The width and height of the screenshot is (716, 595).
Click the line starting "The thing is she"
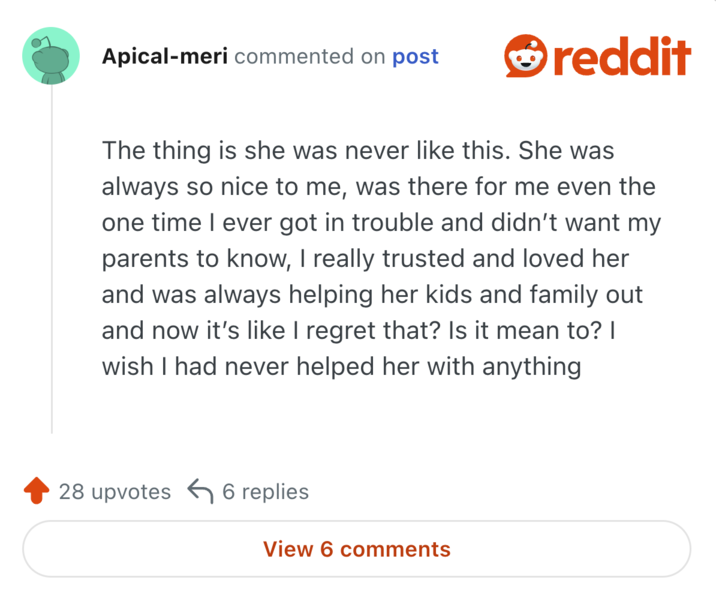pos(357,152)
